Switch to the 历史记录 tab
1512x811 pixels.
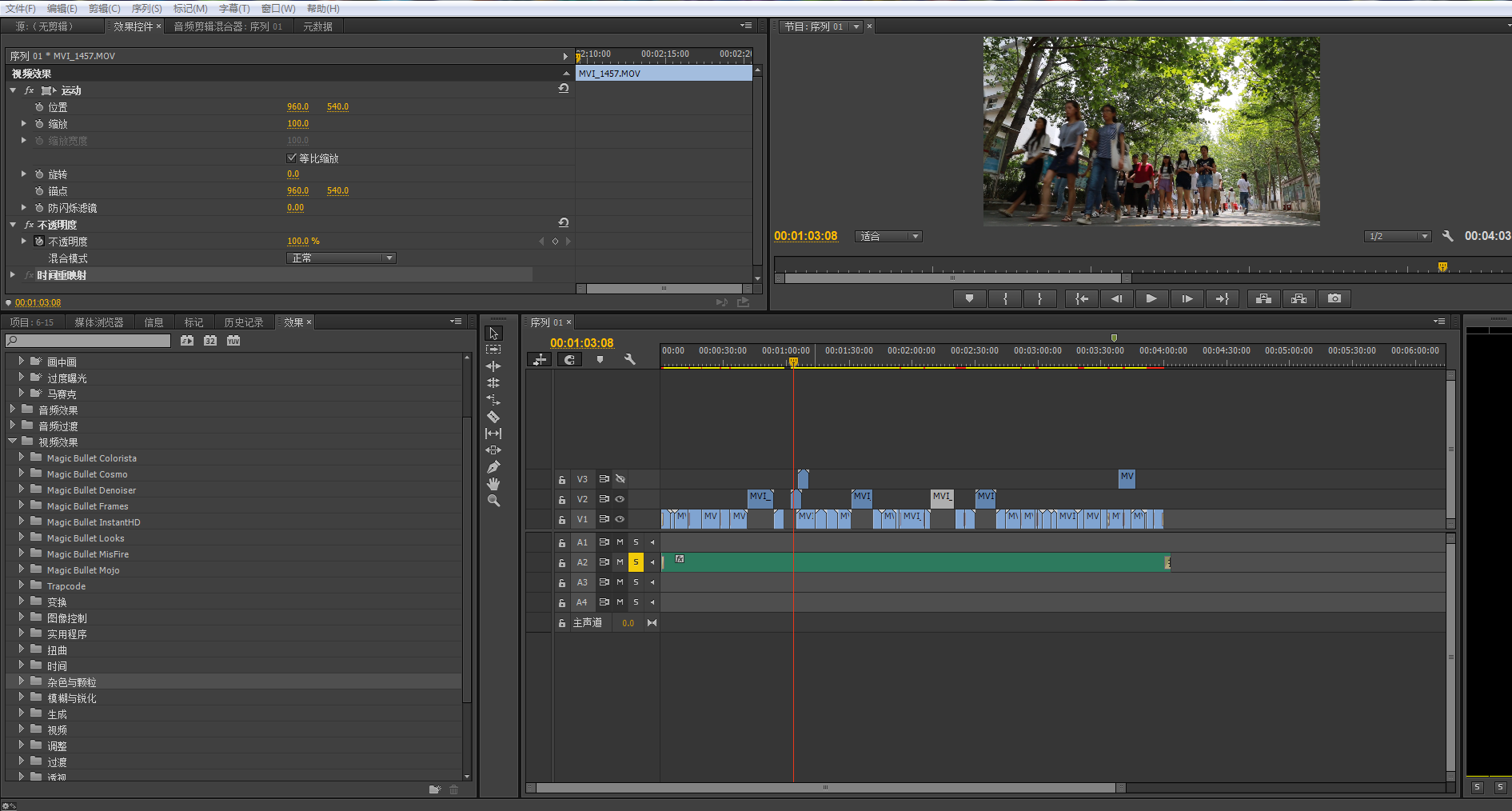[x=243, y=322]
